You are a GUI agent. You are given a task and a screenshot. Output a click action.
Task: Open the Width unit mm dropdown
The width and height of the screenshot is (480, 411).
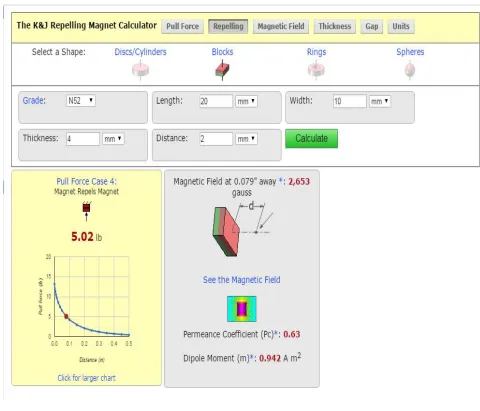coord(380,101)
